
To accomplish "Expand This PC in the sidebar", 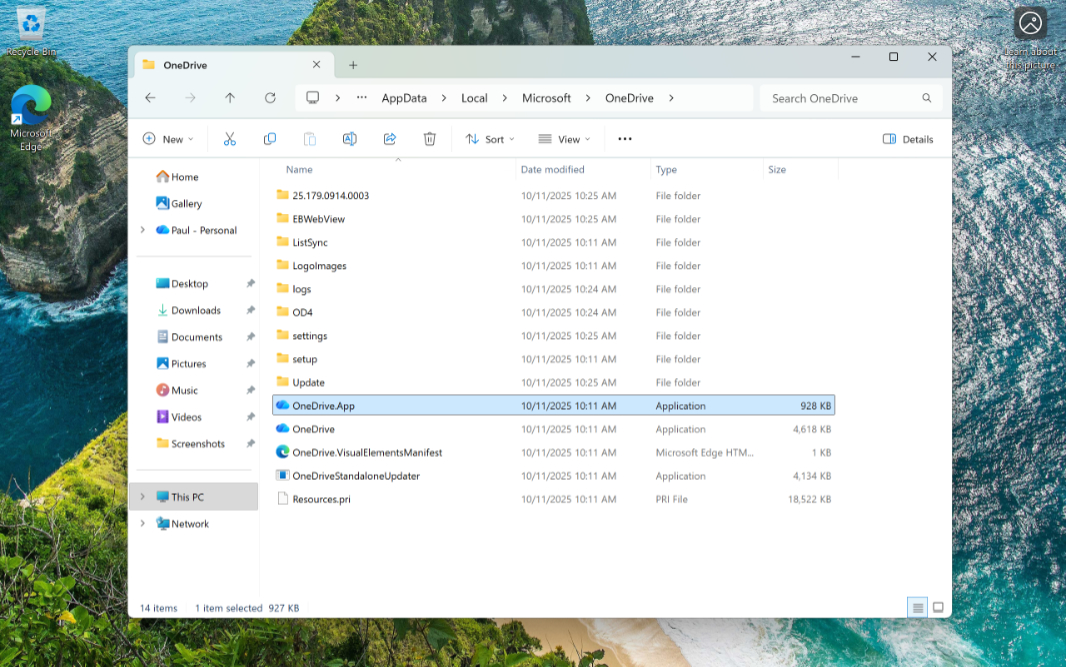I will 143,495.
